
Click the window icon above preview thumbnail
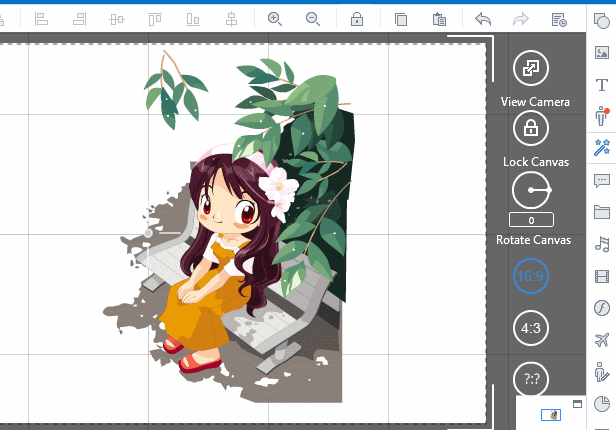(577, 404)
